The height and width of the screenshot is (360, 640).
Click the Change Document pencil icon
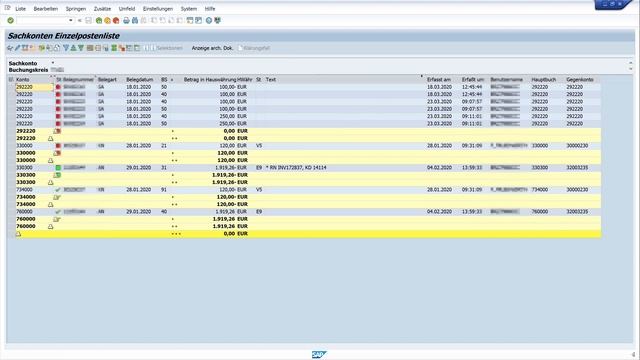[x=17, y=48]
